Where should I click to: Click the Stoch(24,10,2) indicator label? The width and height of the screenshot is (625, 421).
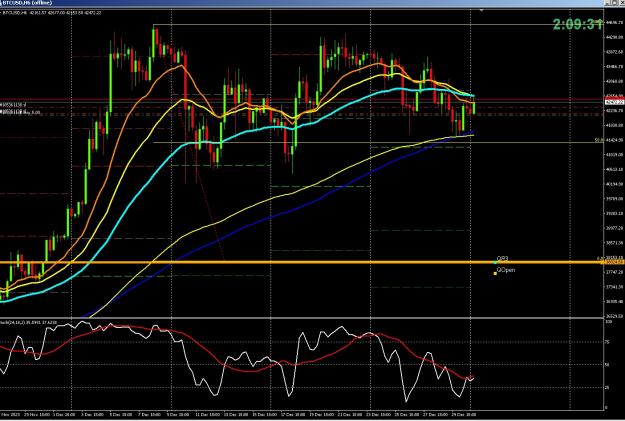tap(28, 322)
